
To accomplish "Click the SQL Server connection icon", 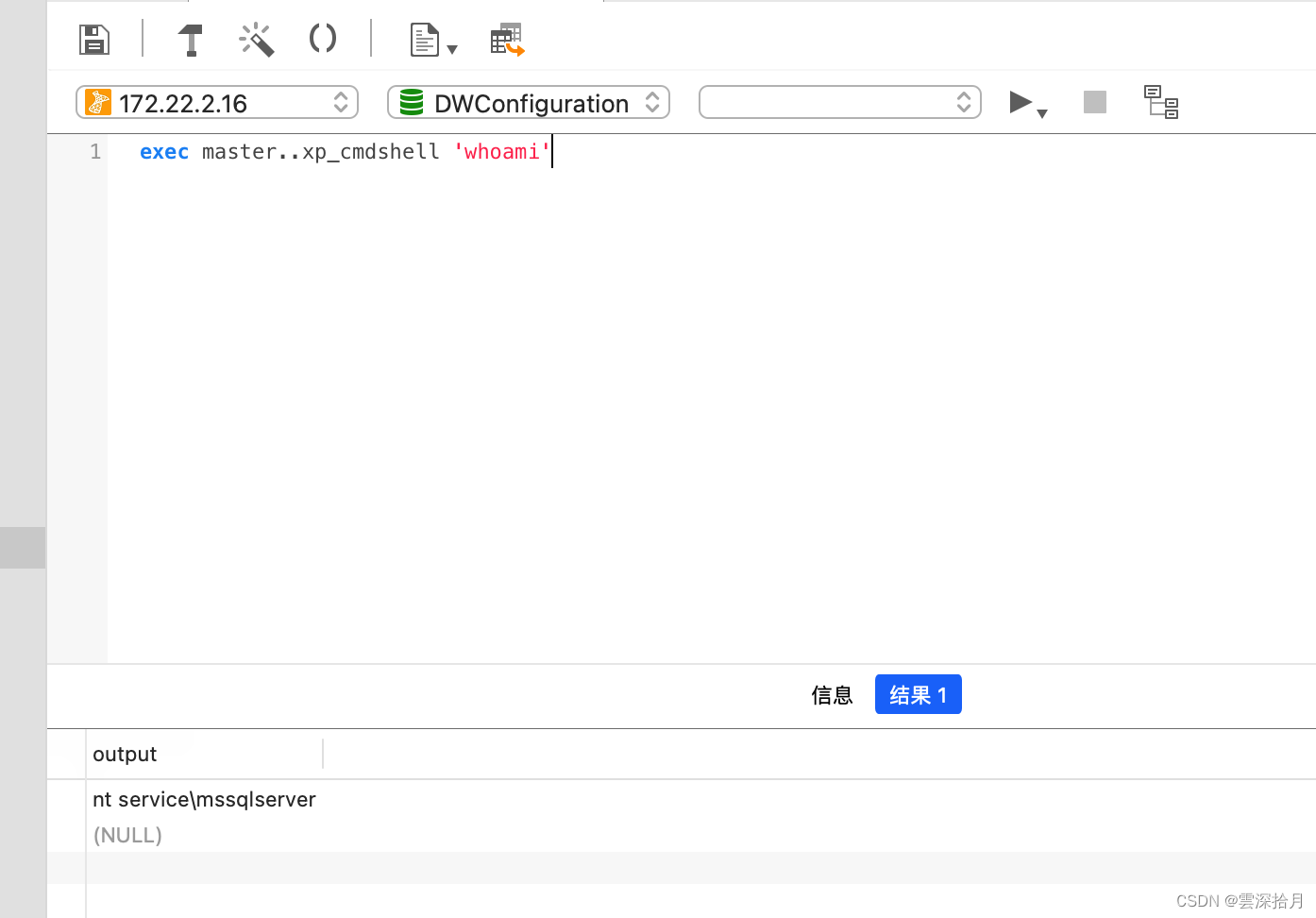I will pyautogui.click(x=98, y=102).
